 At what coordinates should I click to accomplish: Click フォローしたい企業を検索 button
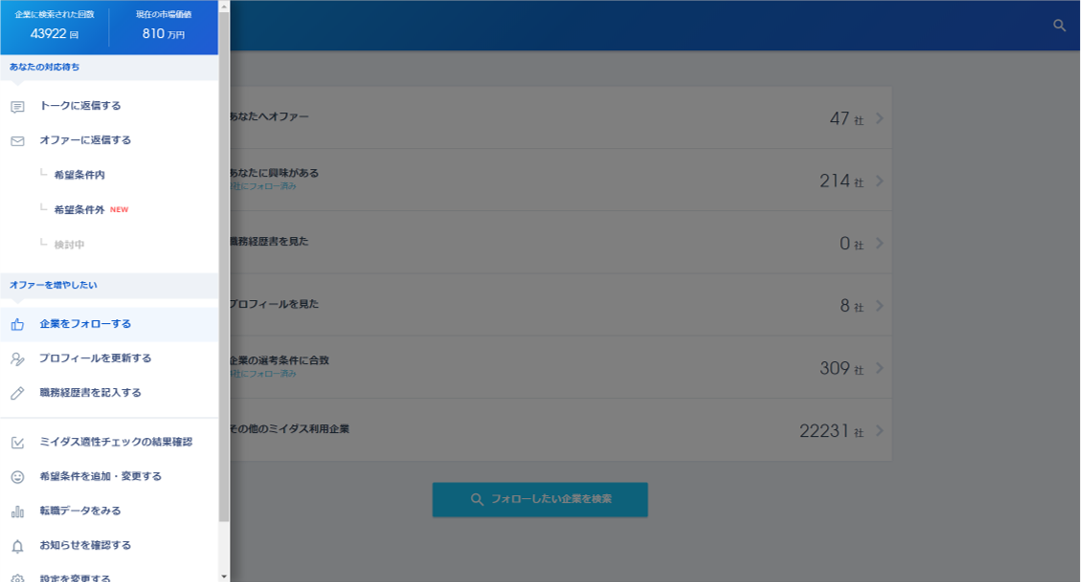click(540, 499)
